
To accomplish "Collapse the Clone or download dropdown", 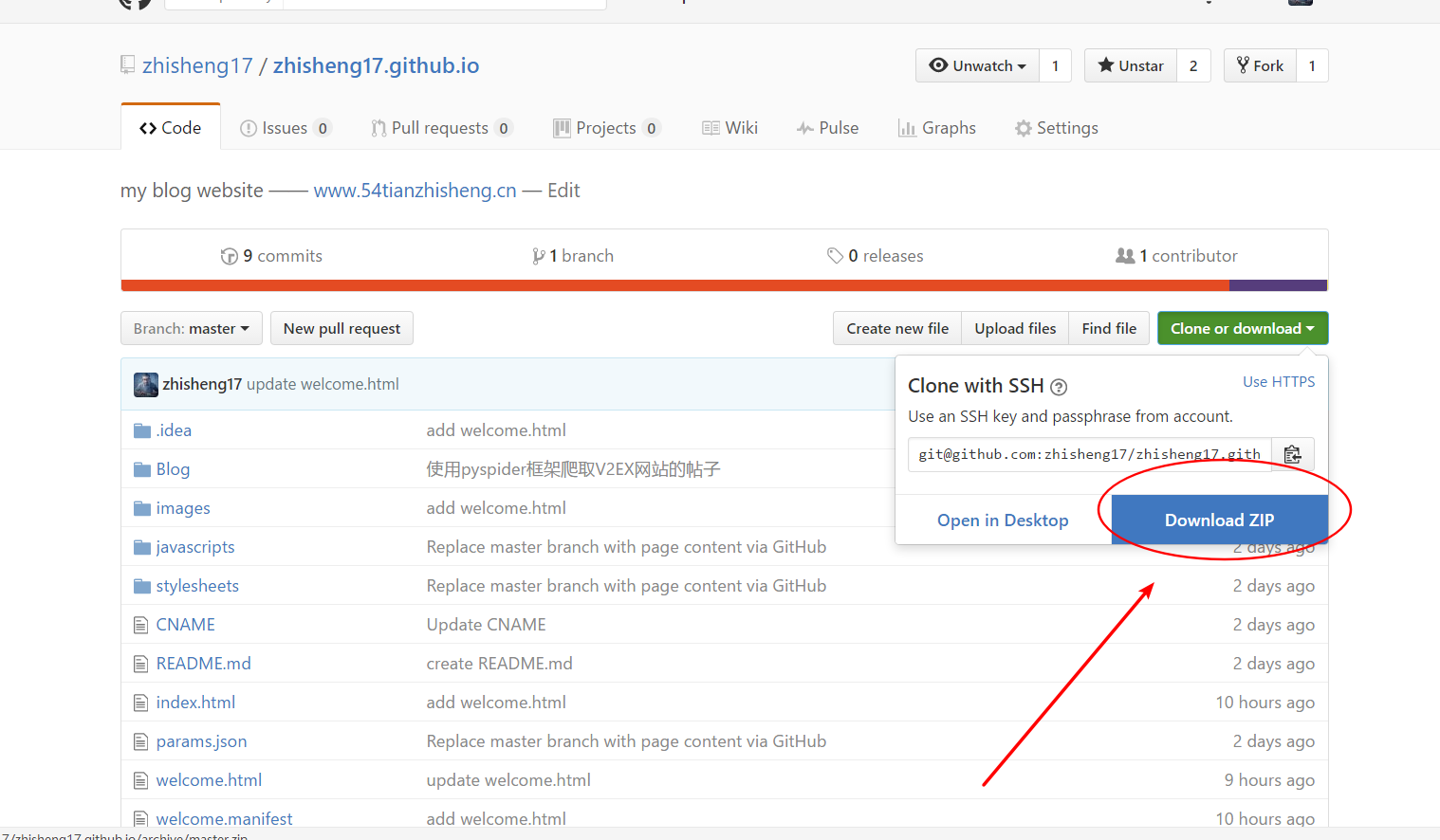I will (1243, 328).
